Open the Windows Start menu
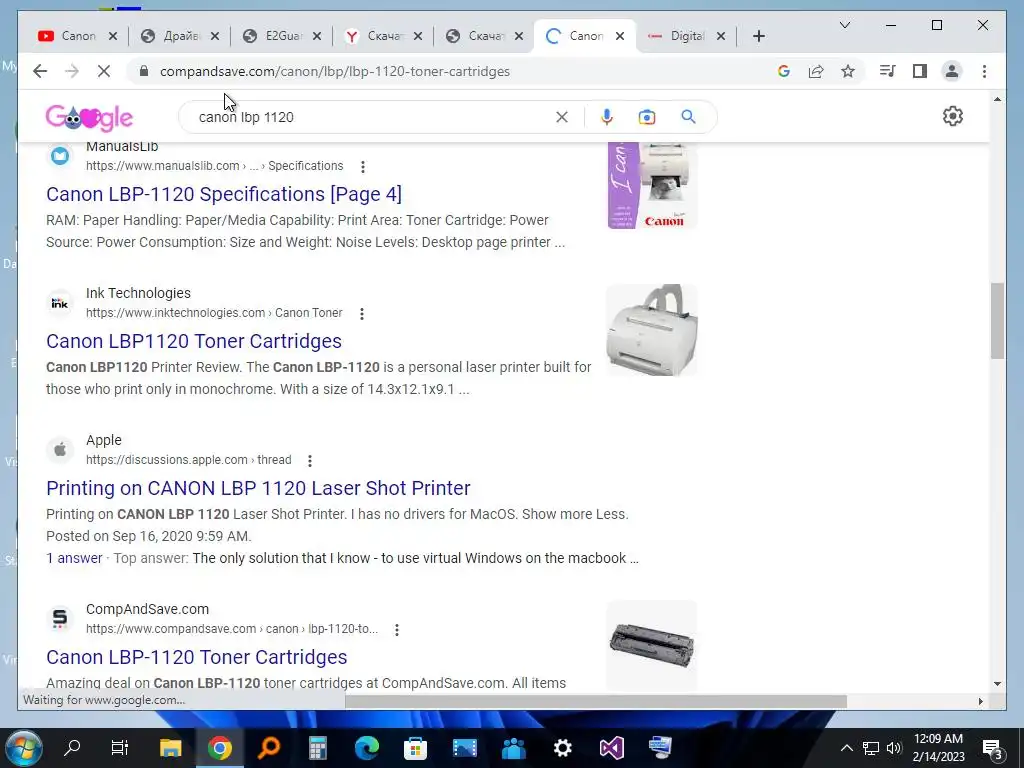 pyautogui.click(x=24, y=748)
